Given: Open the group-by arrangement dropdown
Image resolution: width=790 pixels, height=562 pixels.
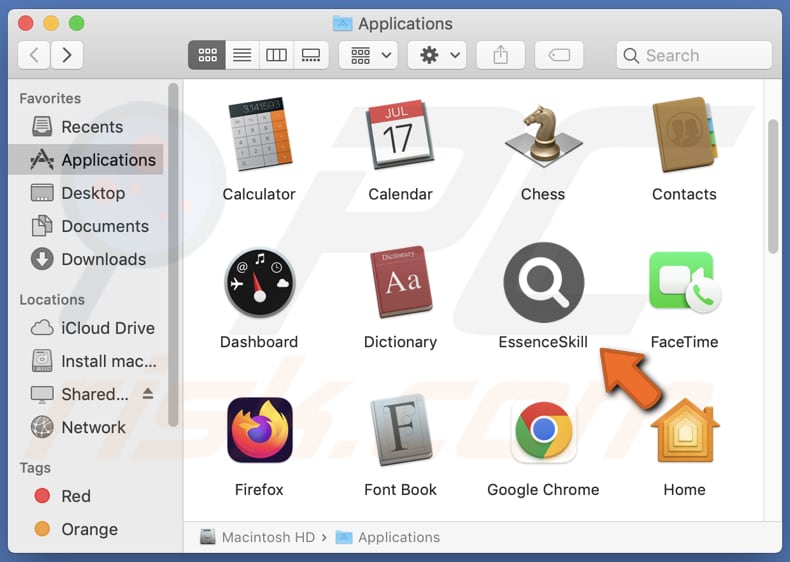Looking at the screenshot, I should point(368,55).
